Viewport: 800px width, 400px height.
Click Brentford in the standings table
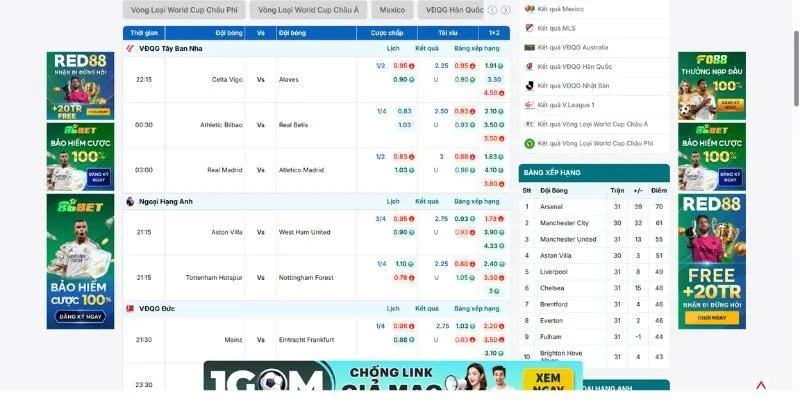tap(554, 305)
